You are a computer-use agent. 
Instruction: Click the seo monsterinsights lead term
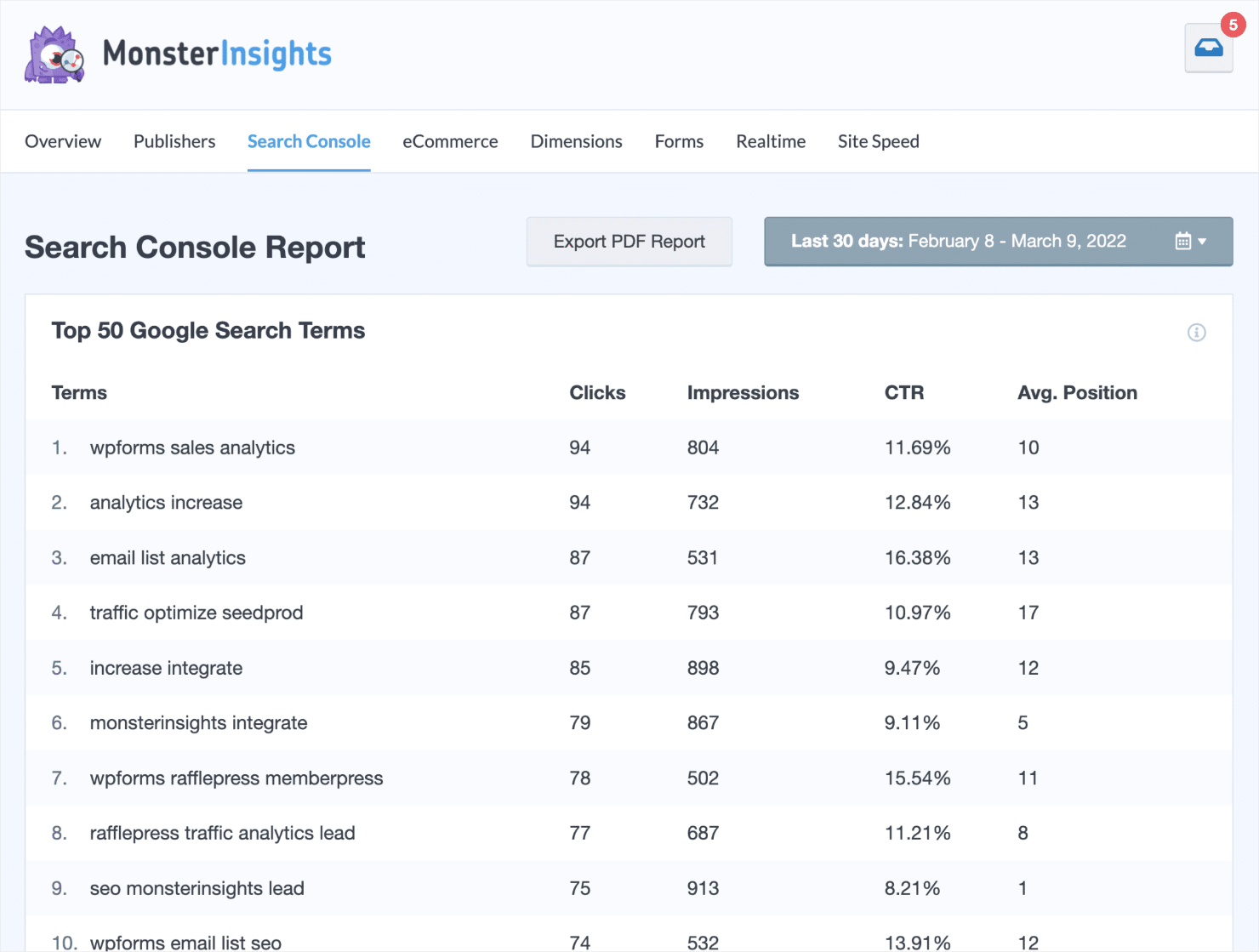pos(197,888)
